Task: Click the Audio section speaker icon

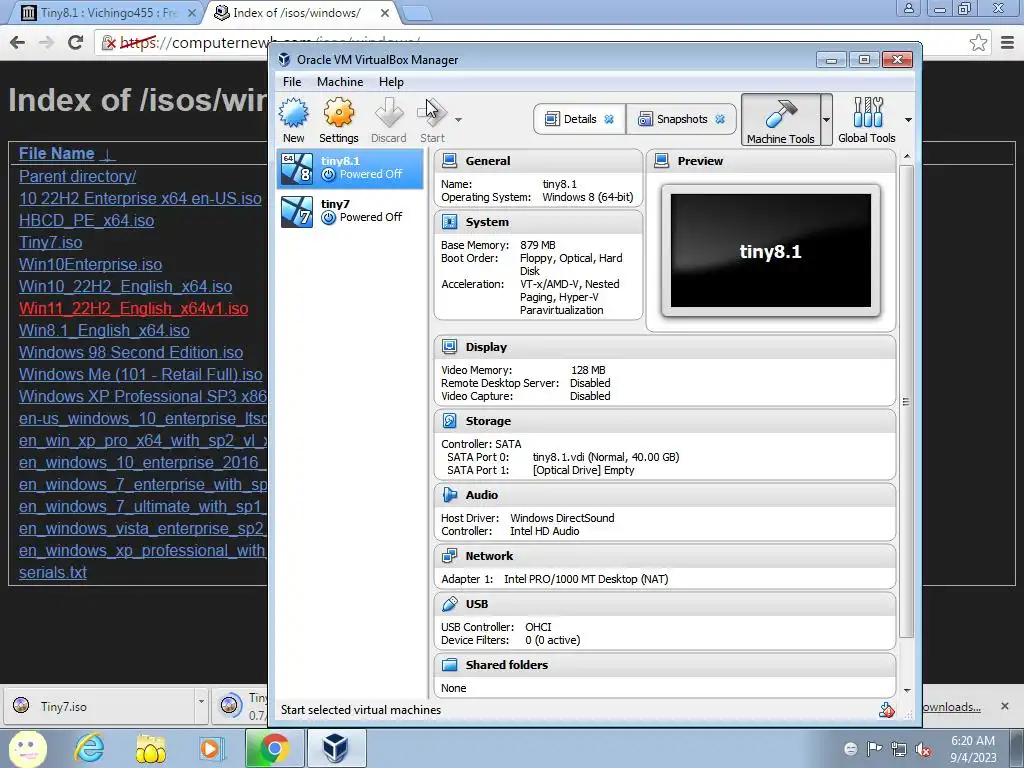Action: (x=449, y=495)
